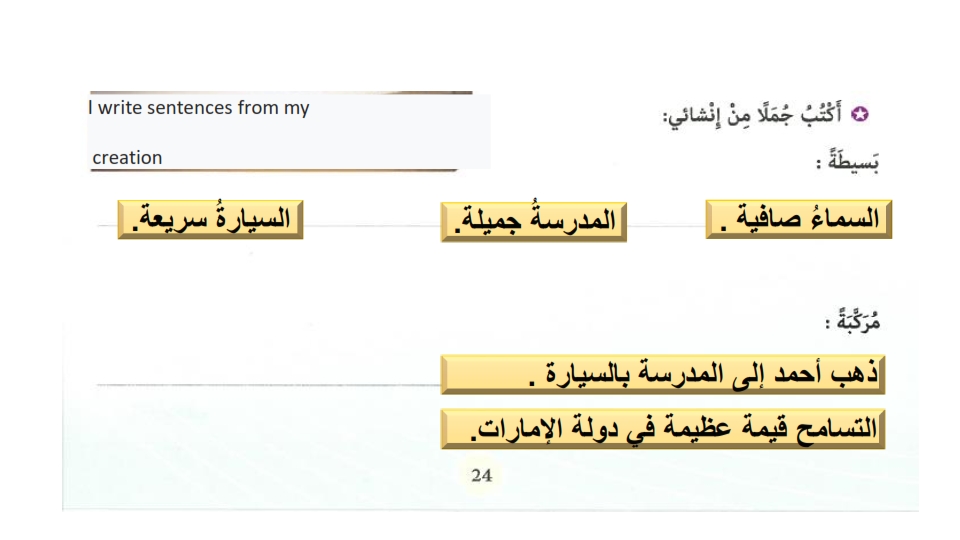Select the السيارة سريعة sentence box

tap(211, 219)
